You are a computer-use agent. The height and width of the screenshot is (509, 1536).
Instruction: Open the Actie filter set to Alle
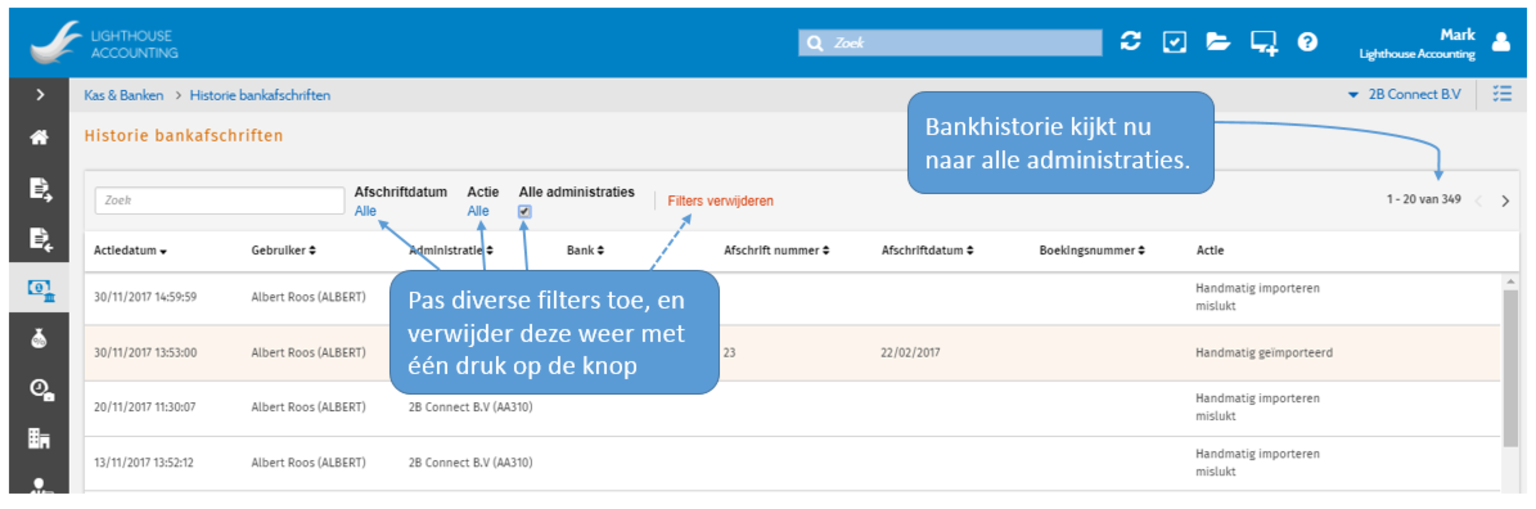478,211
